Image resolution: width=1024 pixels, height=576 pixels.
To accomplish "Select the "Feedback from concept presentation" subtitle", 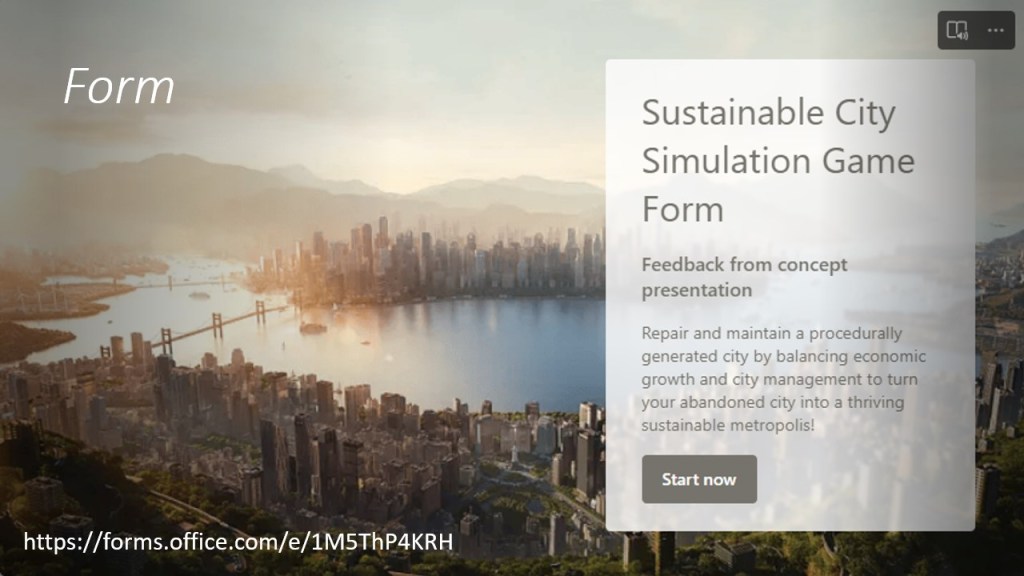I will 744,277.
